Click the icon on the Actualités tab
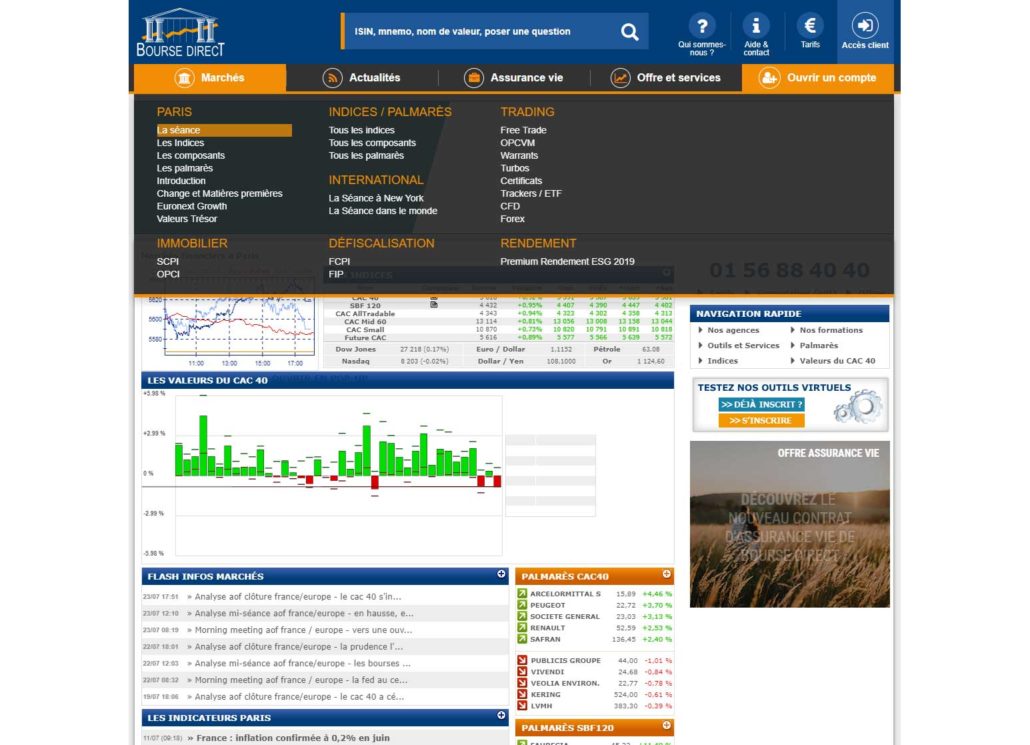This screenshot has height=745, width=1030. tap(334, 77)
